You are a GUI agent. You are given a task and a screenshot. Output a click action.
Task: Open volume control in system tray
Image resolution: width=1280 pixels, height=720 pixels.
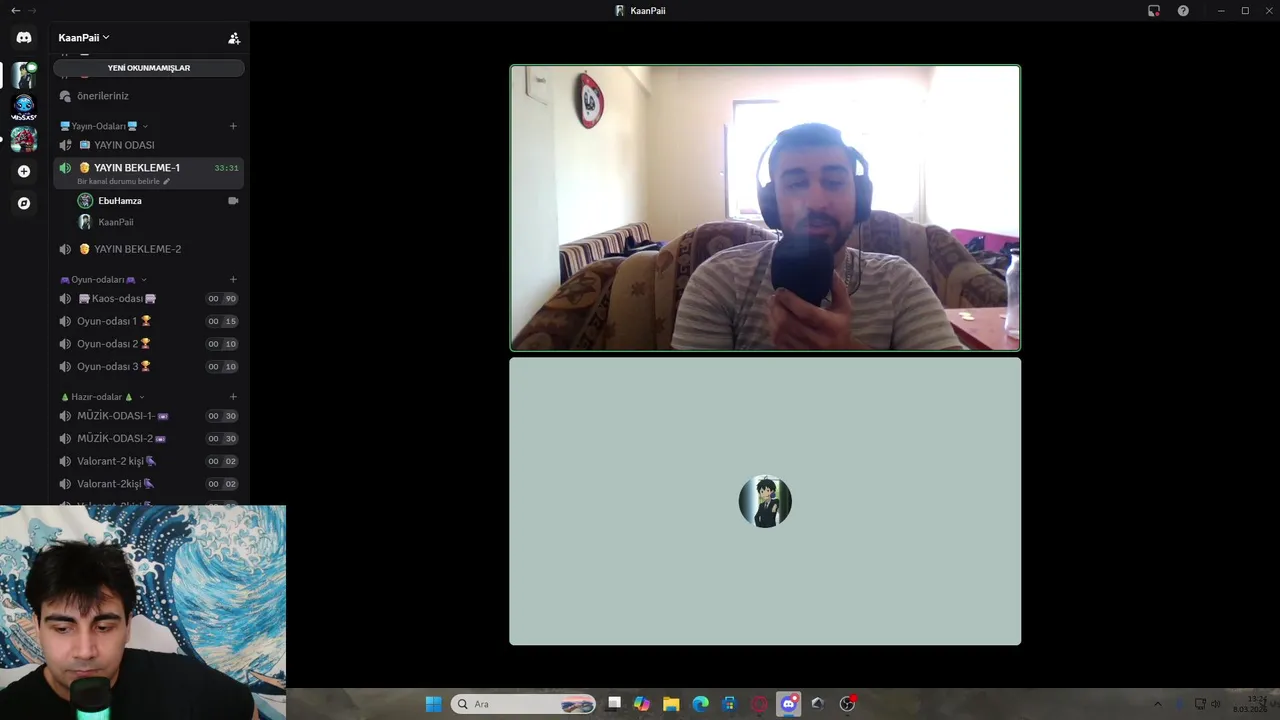(x=1216, y=704)
